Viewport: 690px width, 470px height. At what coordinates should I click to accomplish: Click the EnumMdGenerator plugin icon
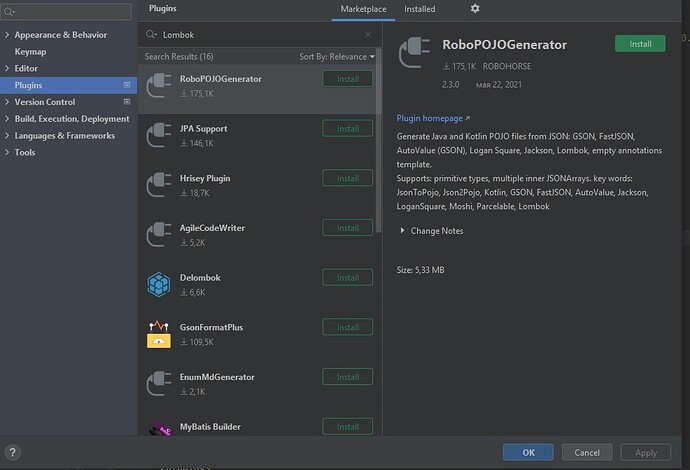pos(159,384)
